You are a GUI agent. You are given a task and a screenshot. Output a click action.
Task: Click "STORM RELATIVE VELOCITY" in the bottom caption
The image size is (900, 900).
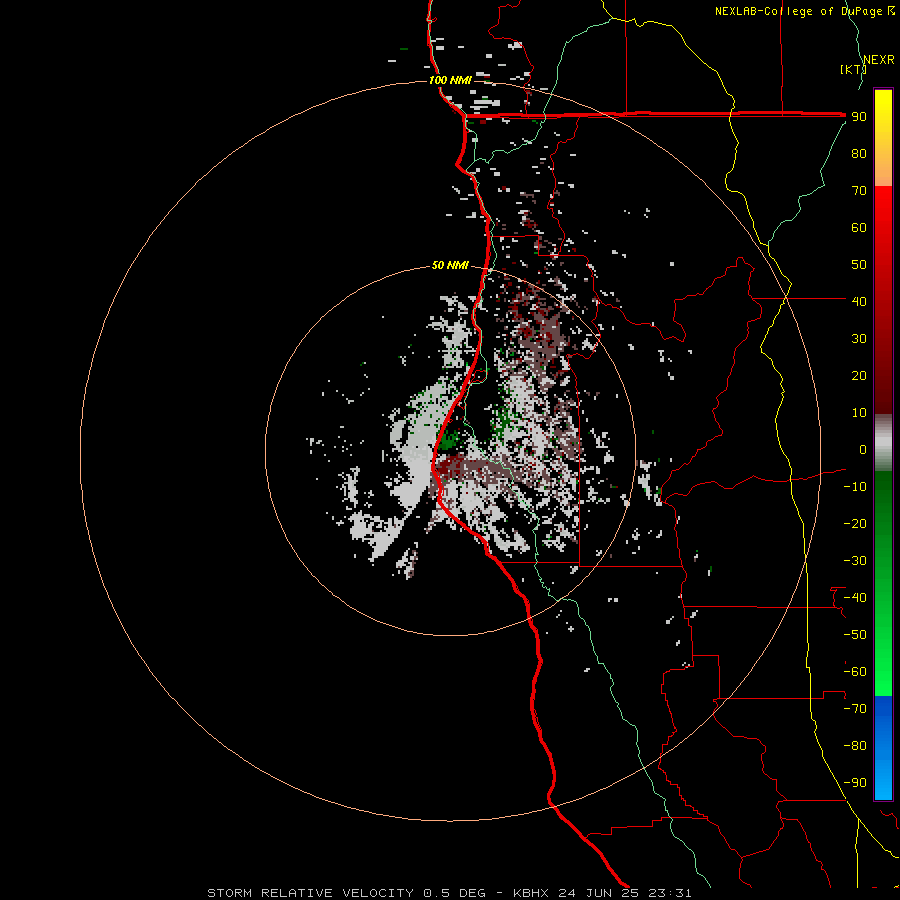click(x=310, y=893)
